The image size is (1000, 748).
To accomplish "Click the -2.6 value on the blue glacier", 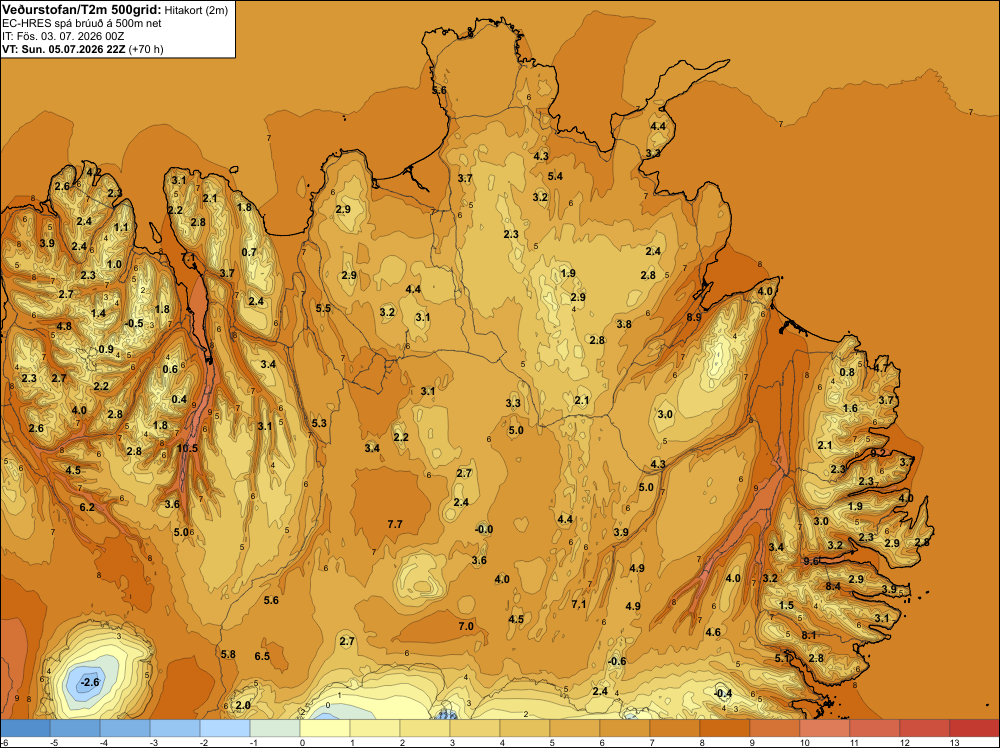I will pos(90,682).
